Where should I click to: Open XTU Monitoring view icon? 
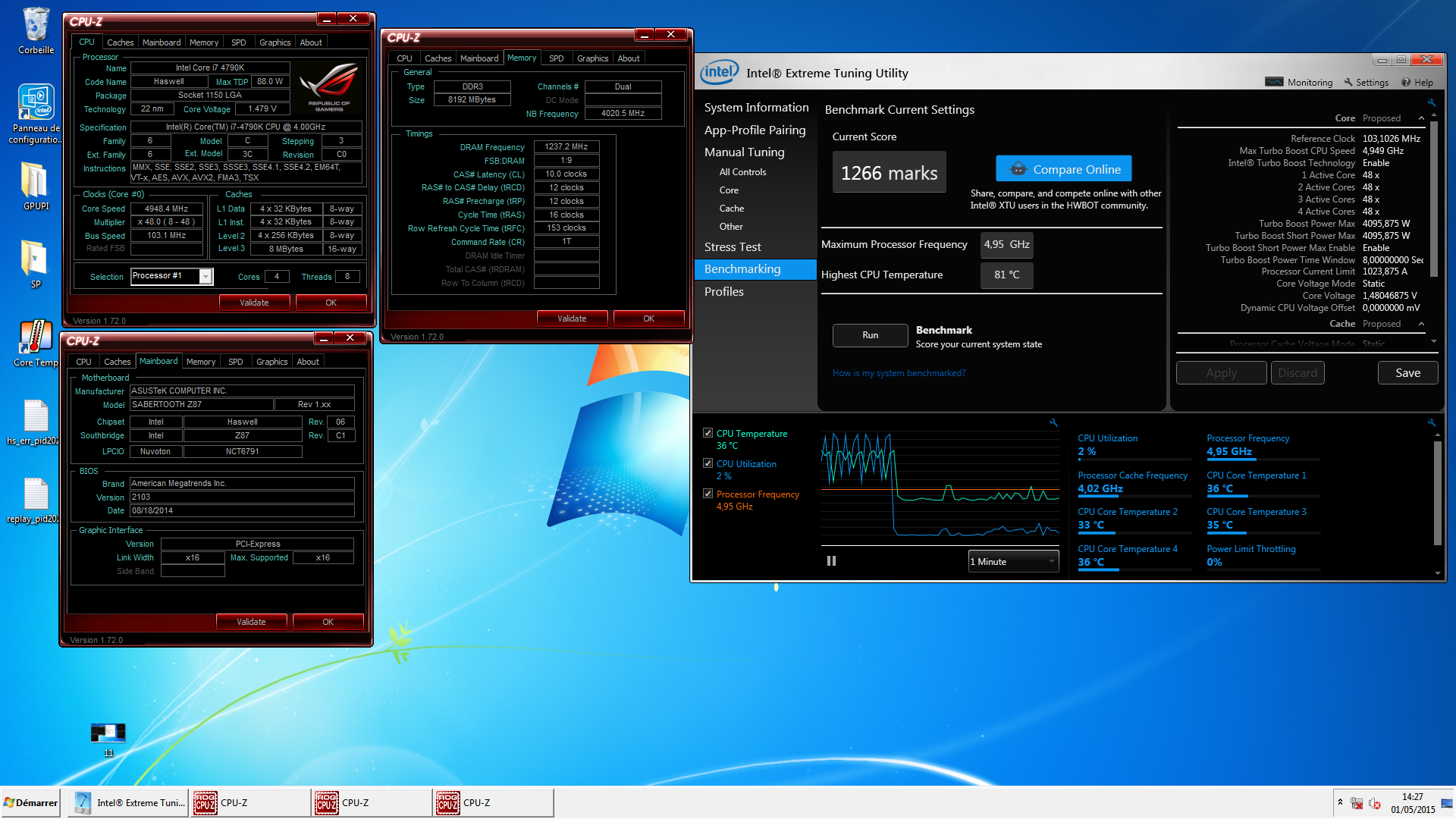[1299, 83]
